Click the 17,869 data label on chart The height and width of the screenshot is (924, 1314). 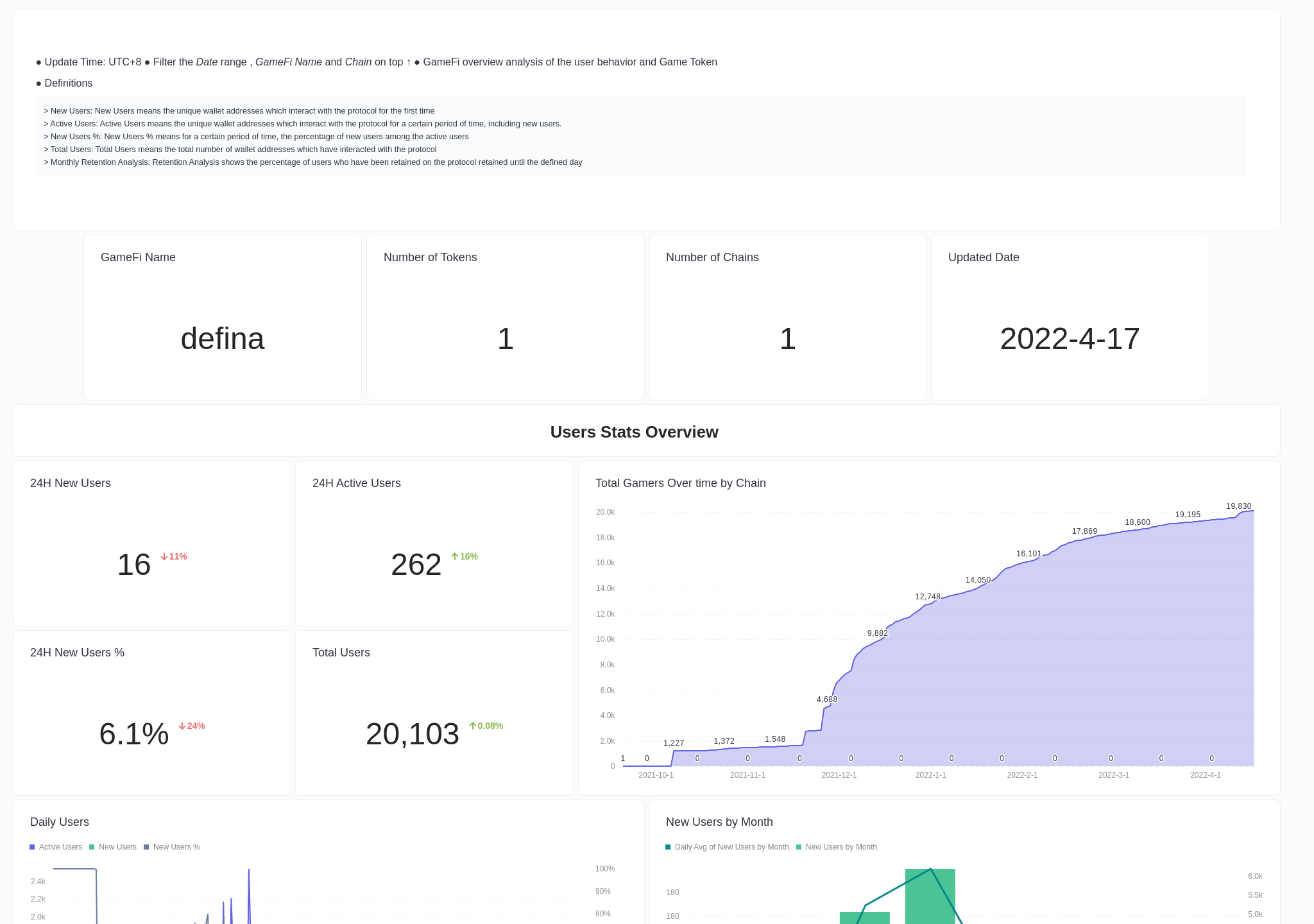point(1084,531)
